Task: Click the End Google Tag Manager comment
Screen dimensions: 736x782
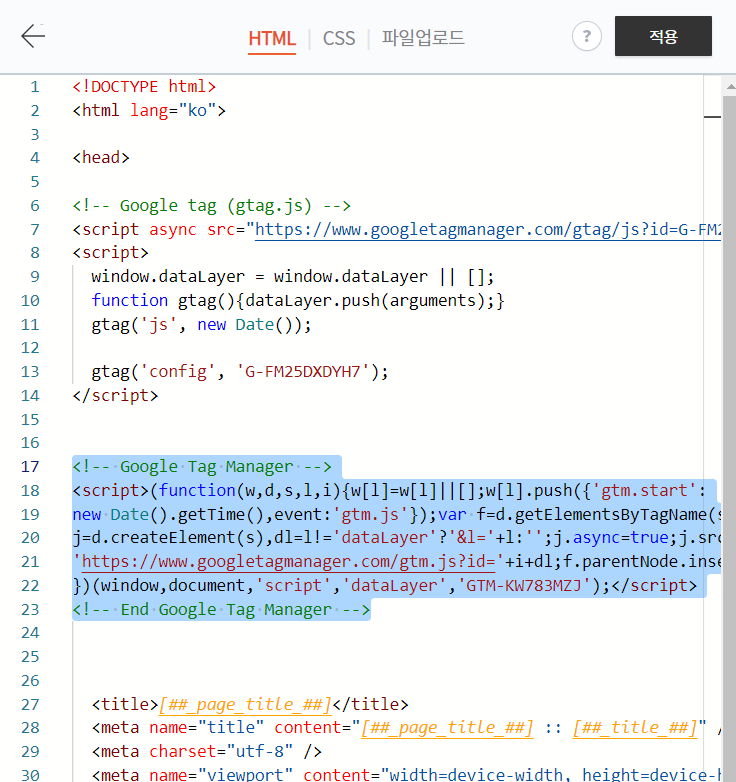Action: [221, 609]
